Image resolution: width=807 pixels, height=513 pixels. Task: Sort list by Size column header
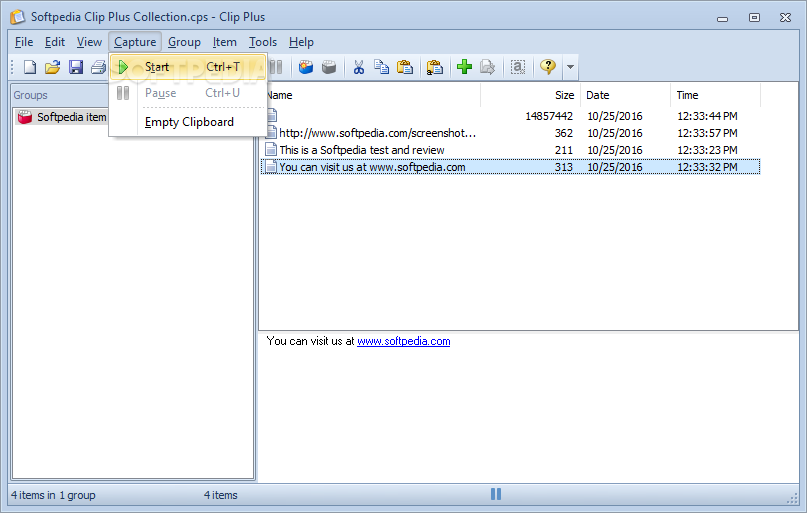tap(530, 95)
